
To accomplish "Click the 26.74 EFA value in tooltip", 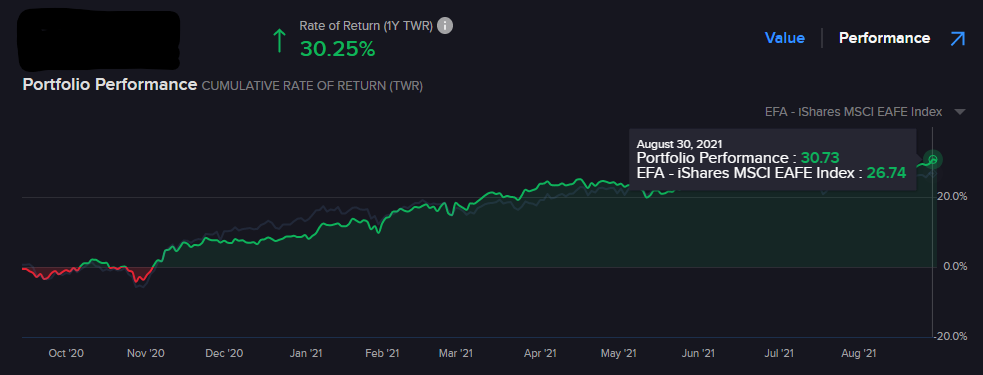I will pos(886,173).
